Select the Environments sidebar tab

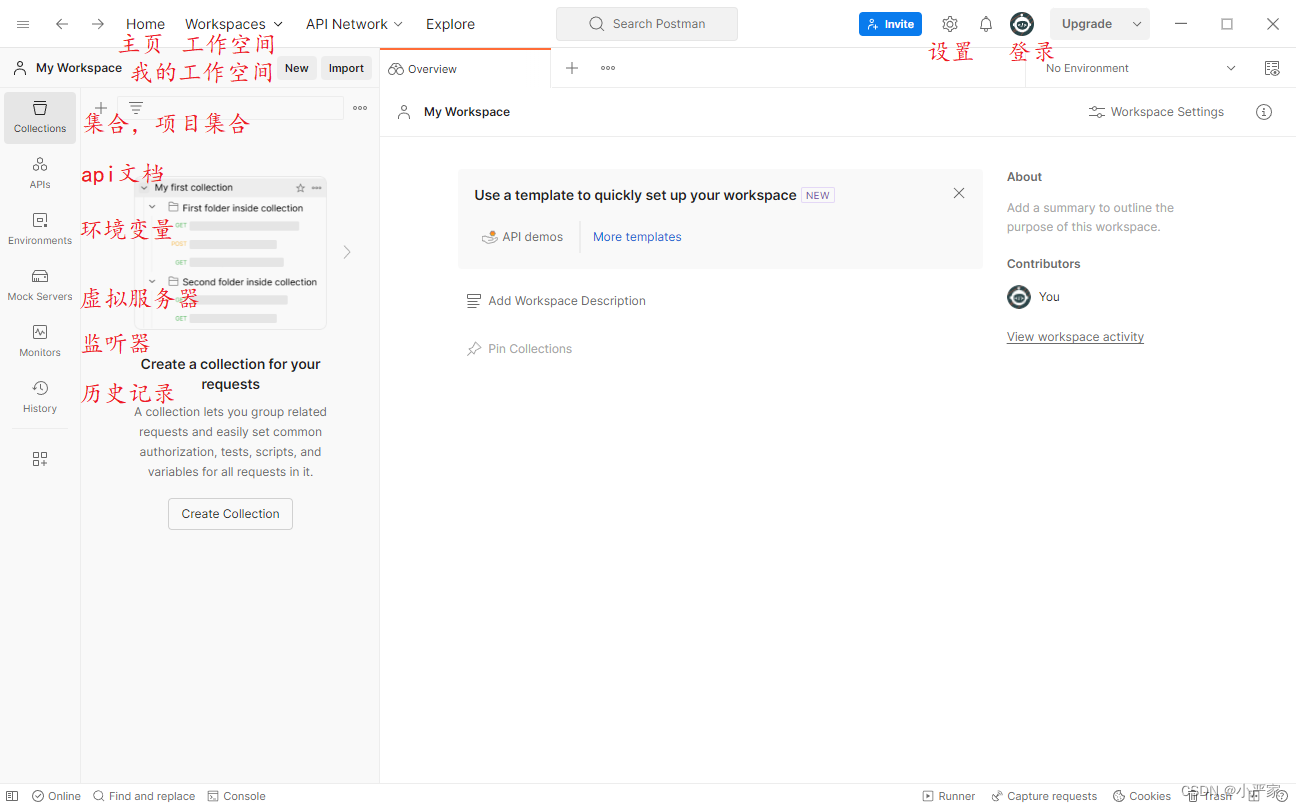[40, 229]
